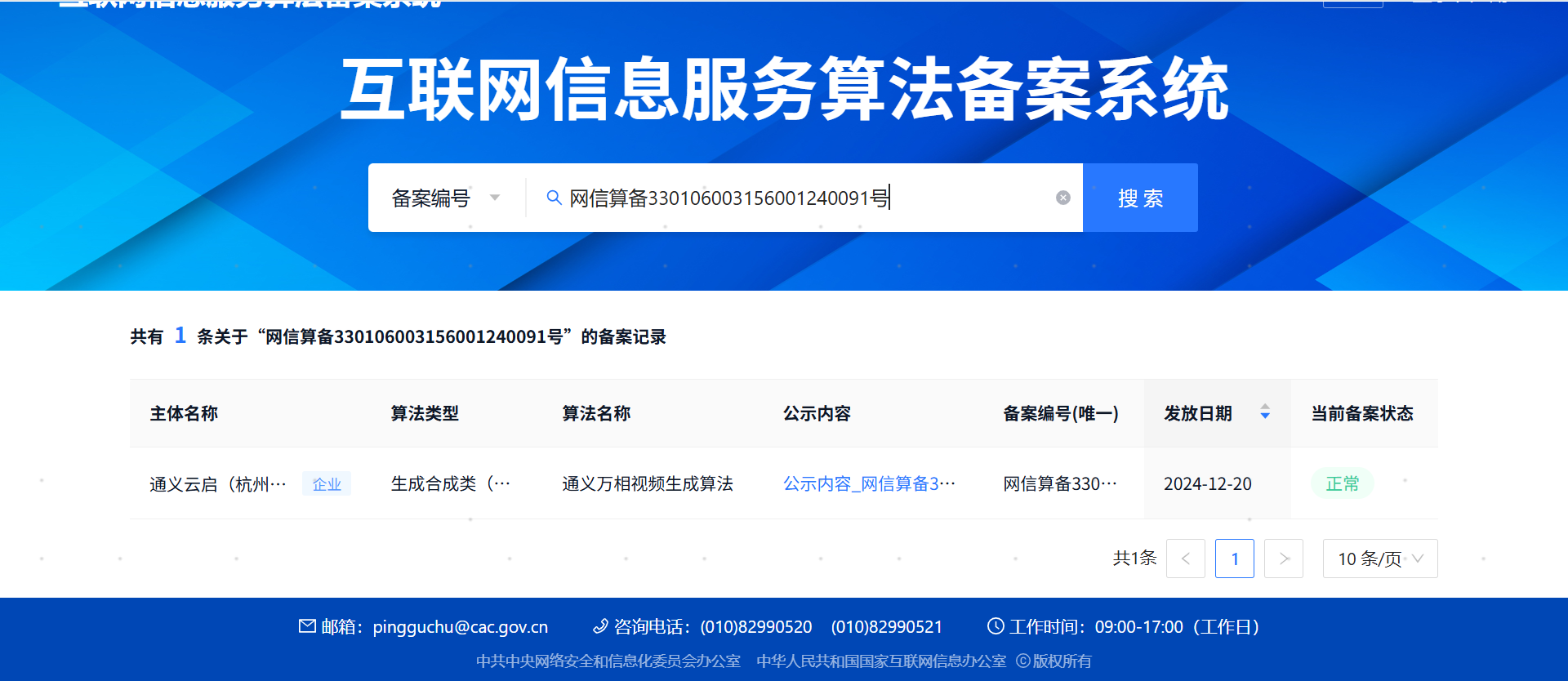This screenshot has height=681, width=1568.
Task: Click the 发放日期 column header
Action: click(x=1198, y=413)
